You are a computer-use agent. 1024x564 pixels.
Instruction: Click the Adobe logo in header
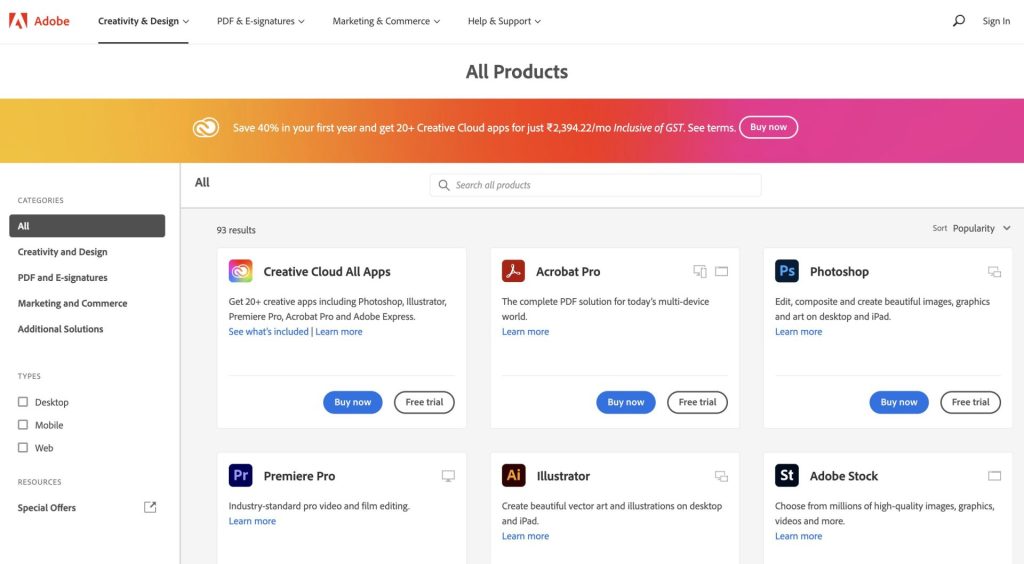pyautogui.click(x=40, y=21)
